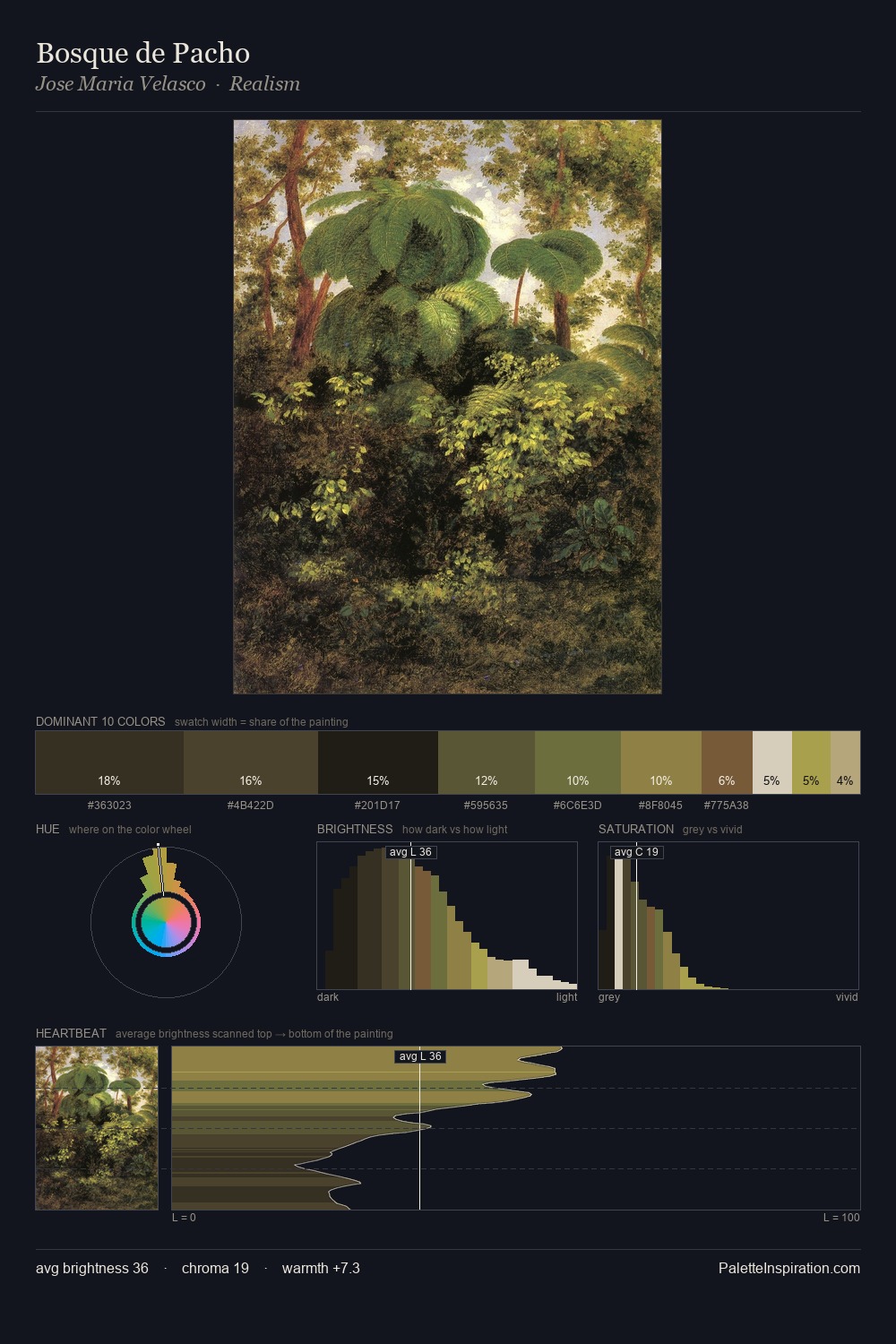Click the avg C 19 label in Saturation chart
This screenshot has height=1344, width=896.
coord(636,852)
